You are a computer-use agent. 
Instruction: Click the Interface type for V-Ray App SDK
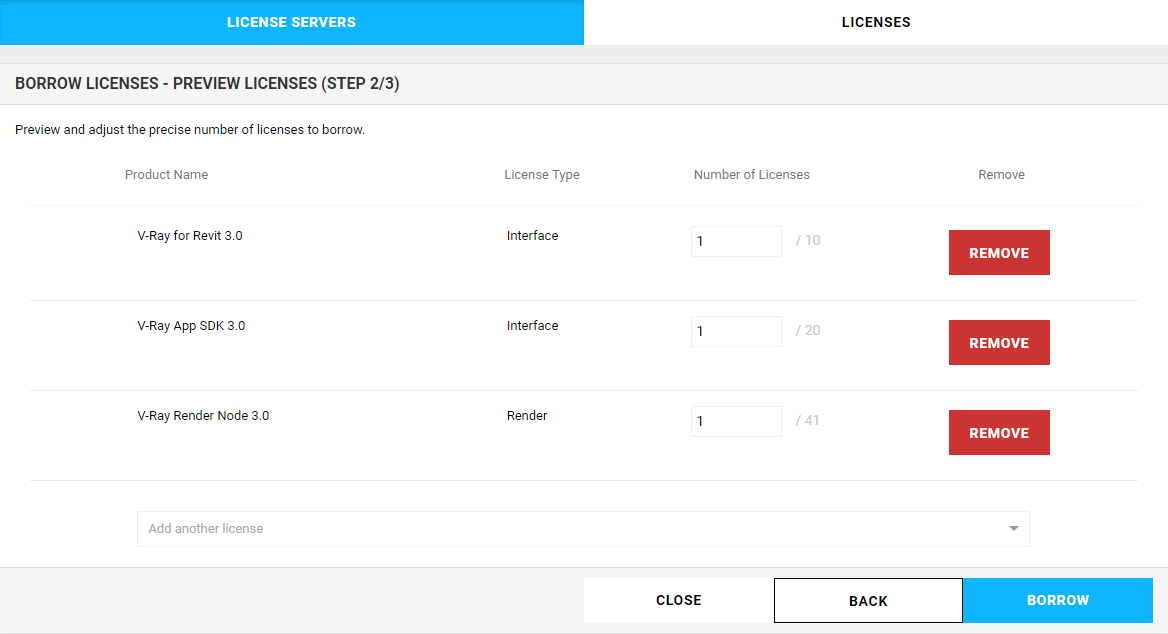tap(533, 326)
